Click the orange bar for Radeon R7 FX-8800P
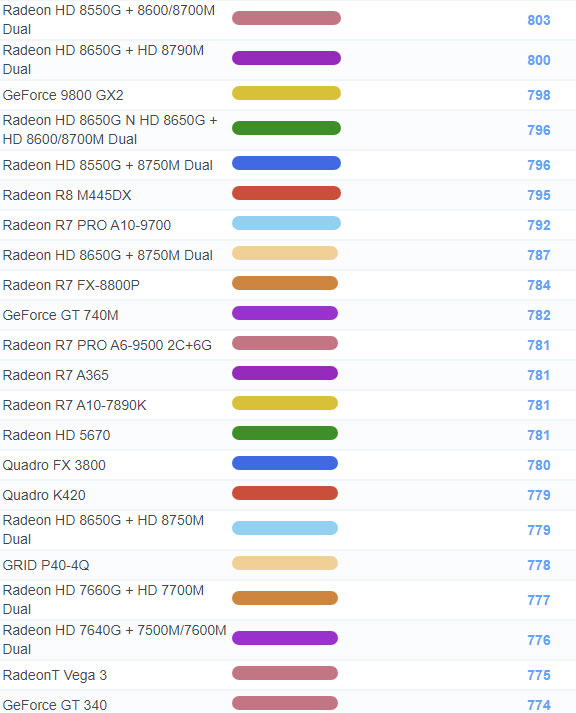Image resolution: width=576 pixels, height=713 pixels. (285, 283)
